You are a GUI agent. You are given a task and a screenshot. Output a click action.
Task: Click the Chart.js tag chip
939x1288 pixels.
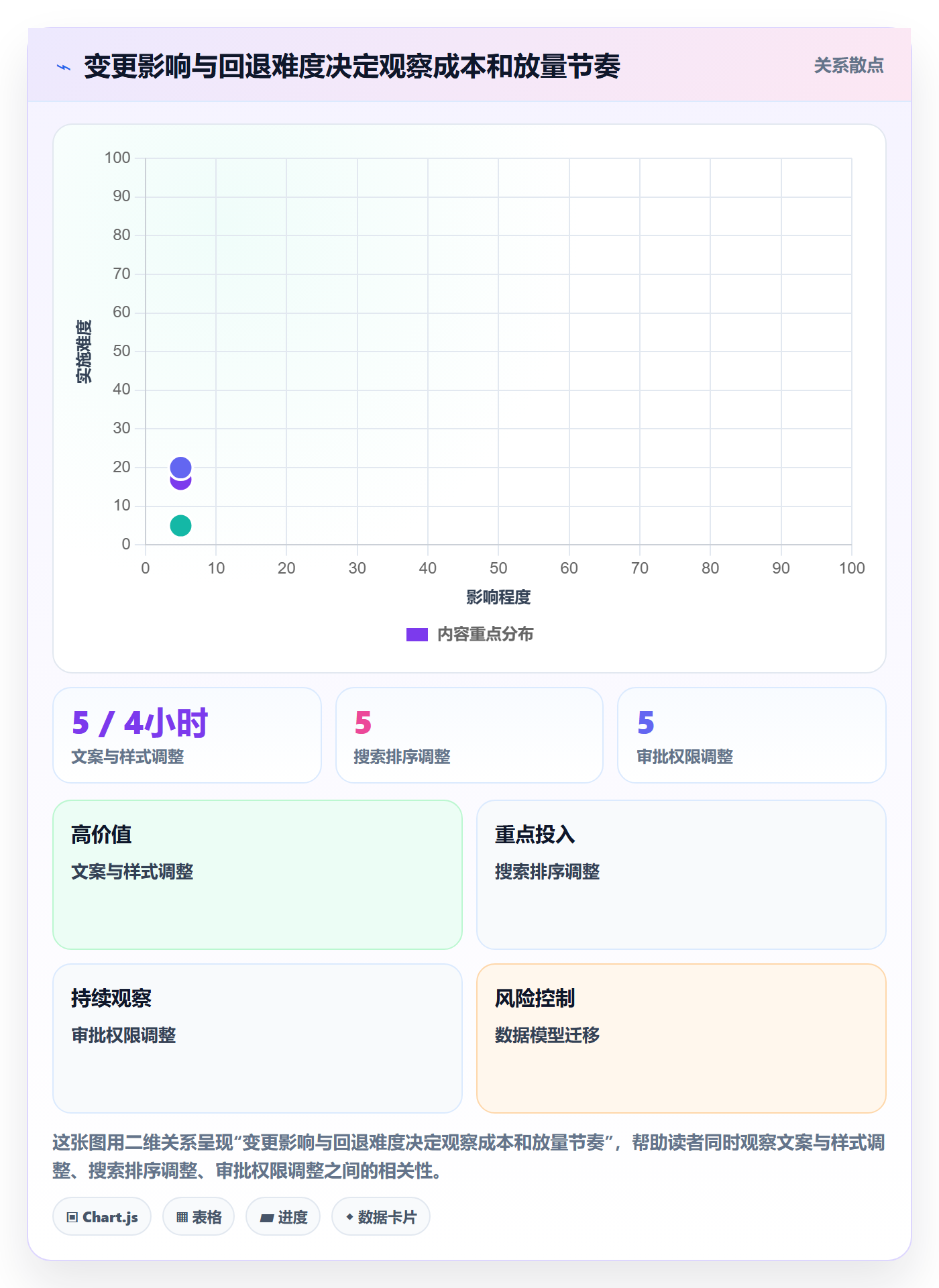102,1217
